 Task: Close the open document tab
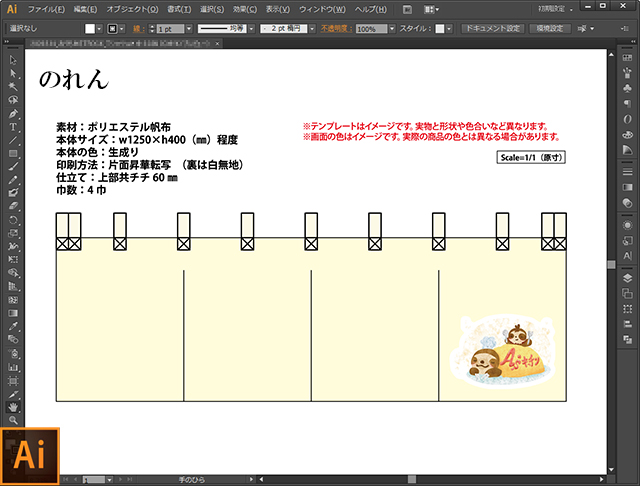click(x=218, y=43)
